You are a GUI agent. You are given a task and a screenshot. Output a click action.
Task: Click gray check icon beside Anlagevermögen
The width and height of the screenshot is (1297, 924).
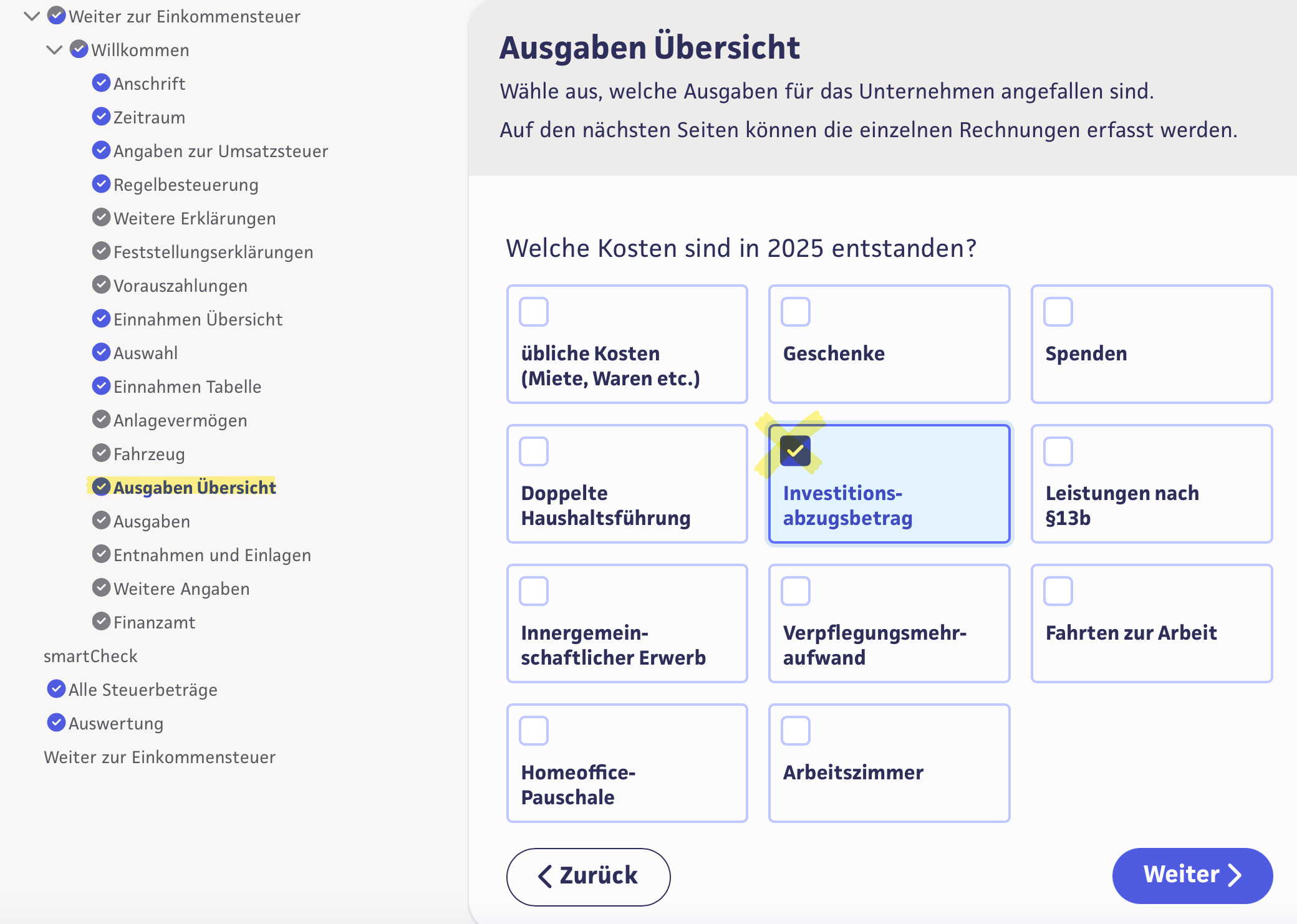click(x=101, y=420)
